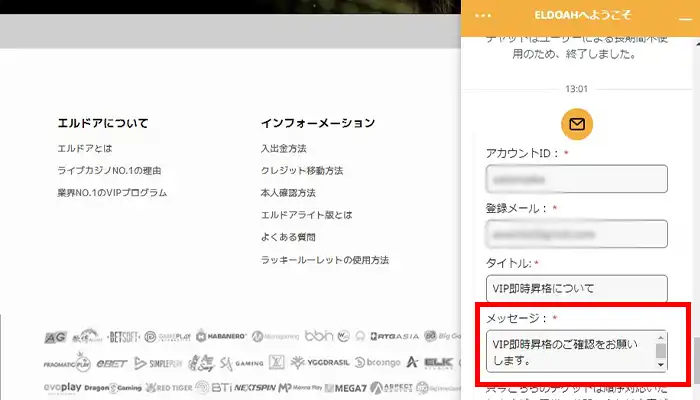Open the クレジット移動方法 link
This screenshot has height=400, width=700.
302,171
